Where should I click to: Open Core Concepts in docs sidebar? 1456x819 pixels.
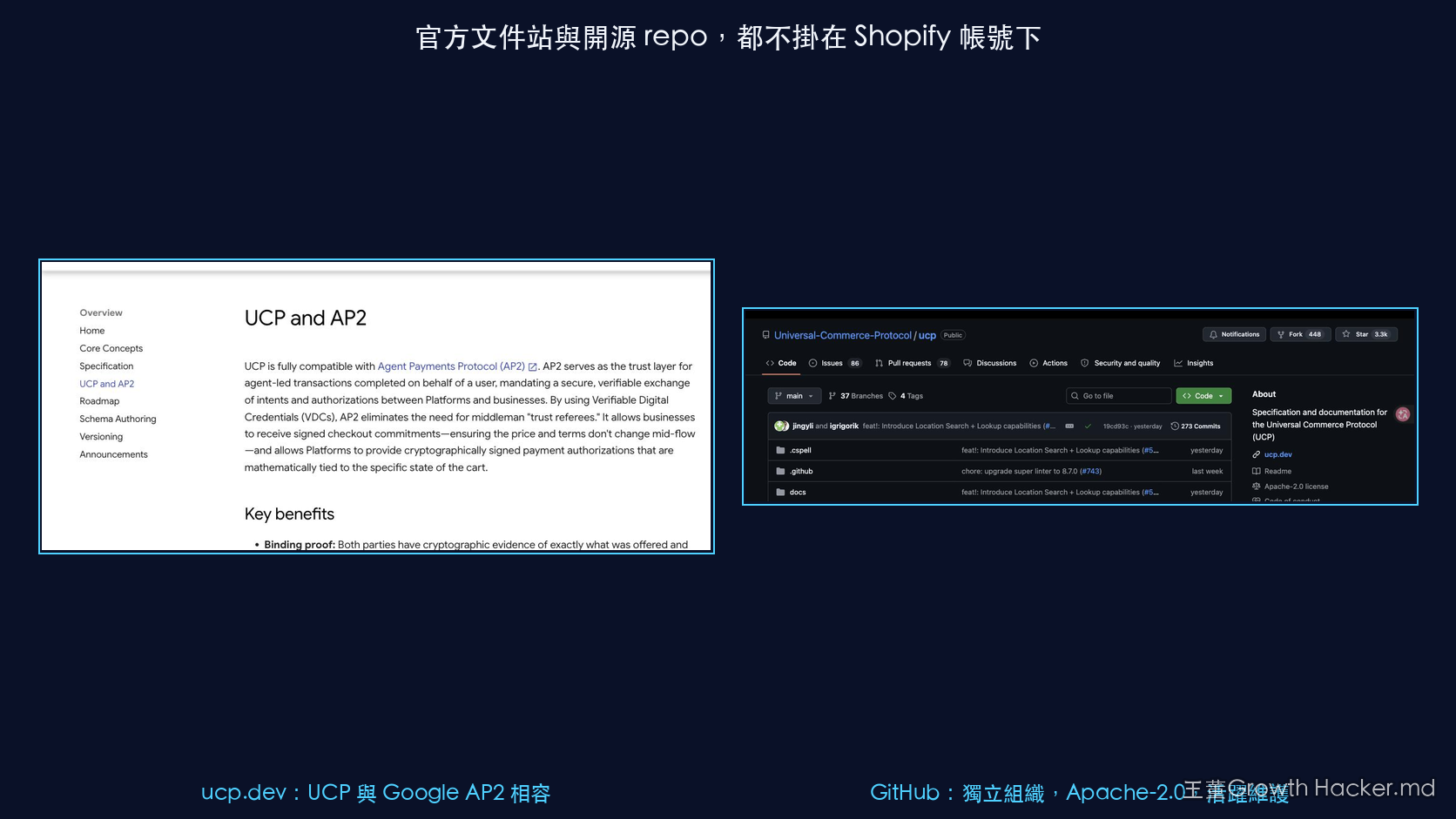pyautogui.click(x=111, y=348)
